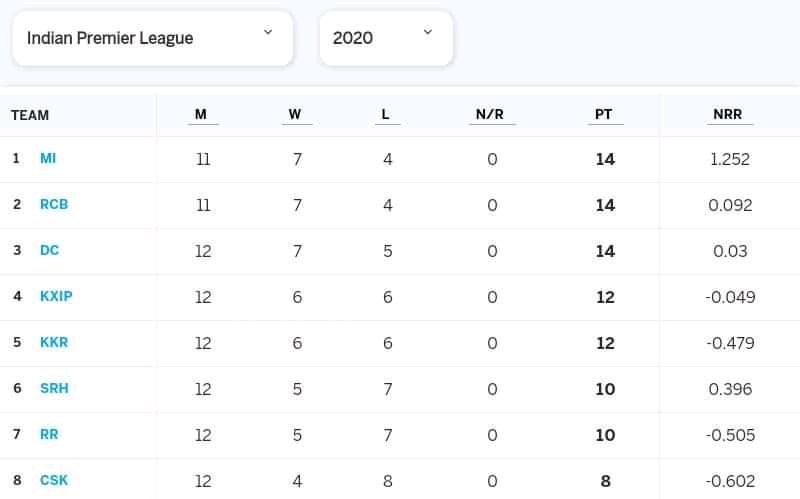Open the RR team link
Viewport: 800px width, 499px height.
[x=49, y=434]
